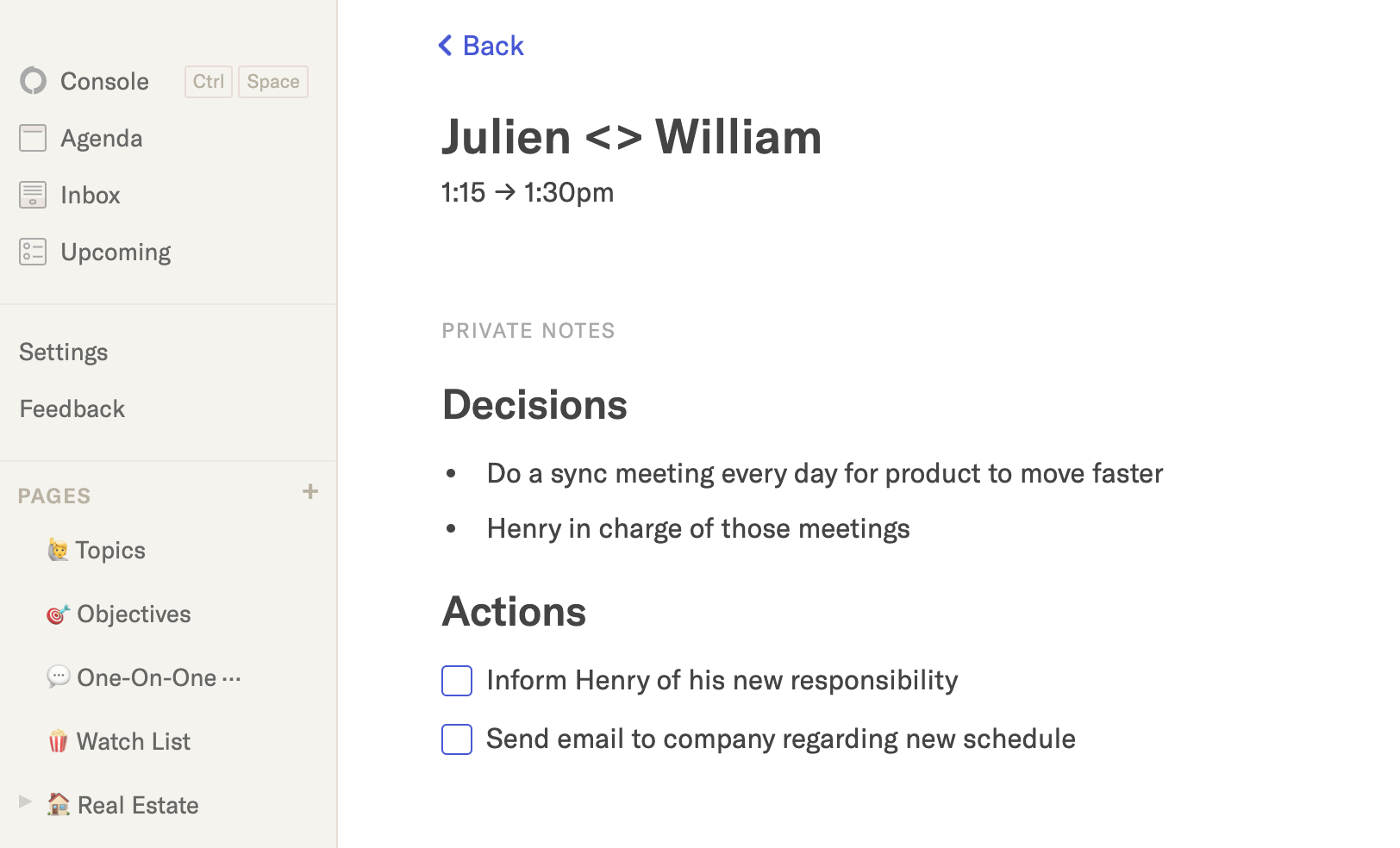Click the Console circle icon
The image size is (1400, 848).
point(33,81)
